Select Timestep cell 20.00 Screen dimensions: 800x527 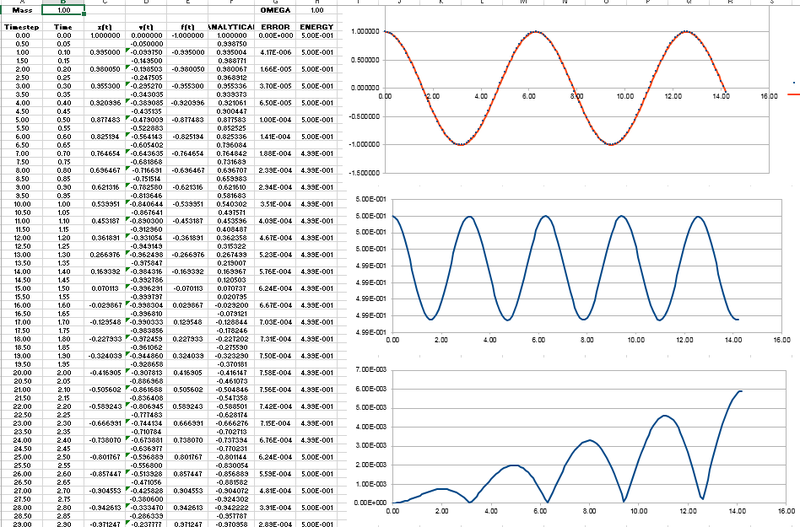(x=21, y=373)
